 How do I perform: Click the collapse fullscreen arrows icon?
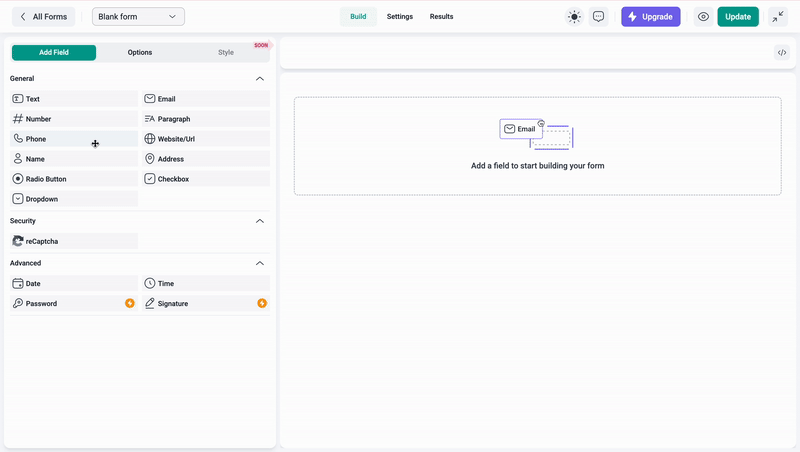(777, 17)
